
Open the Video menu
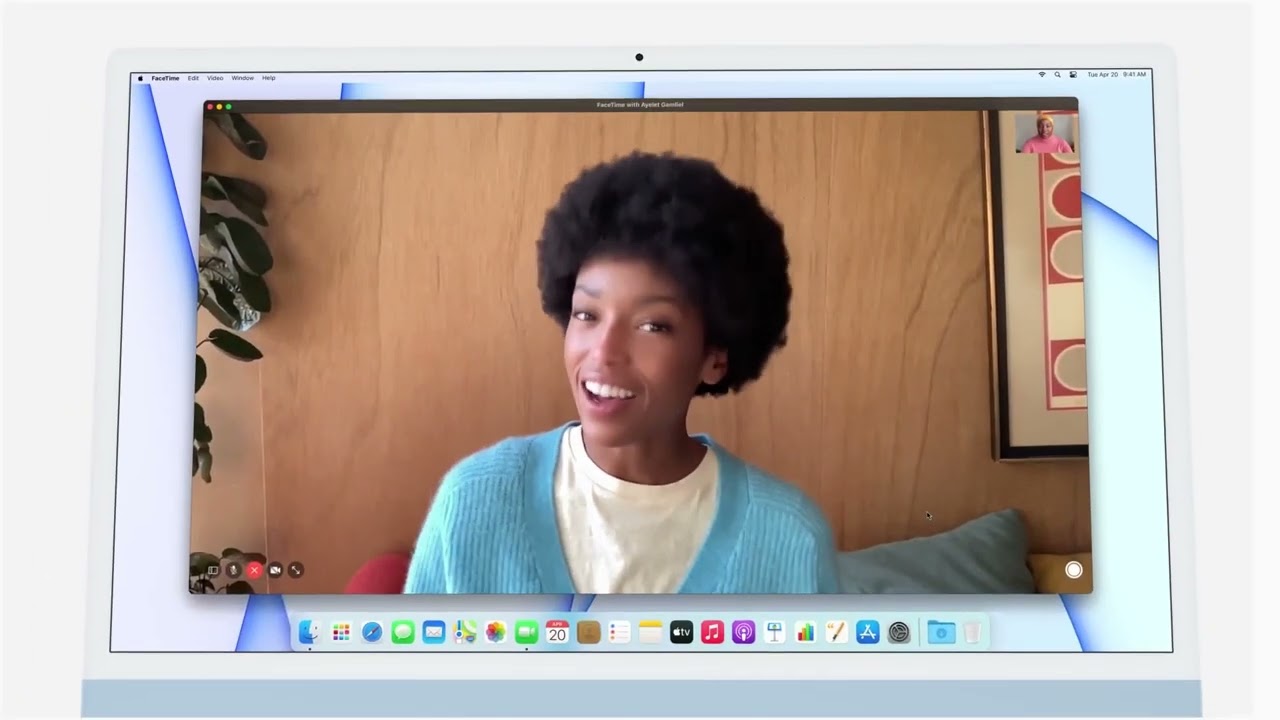pos(215,78)
